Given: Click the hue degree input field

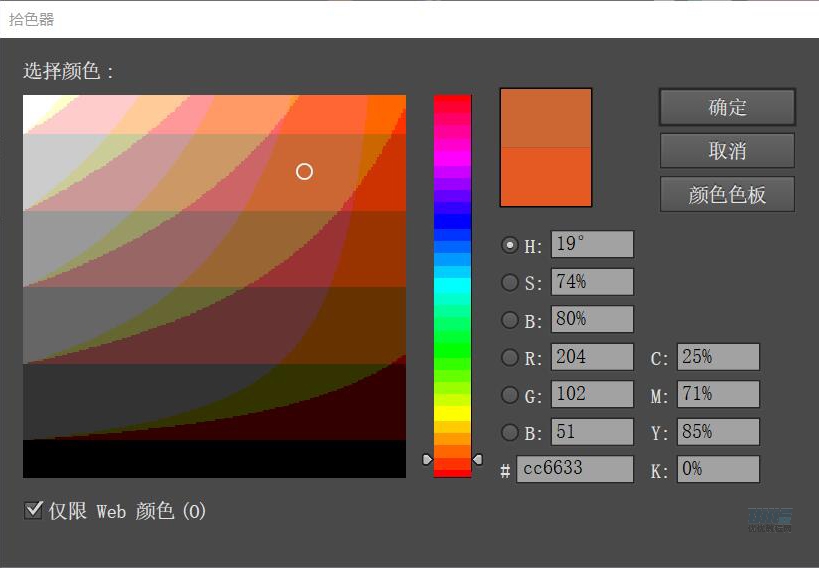Looking at the screenshot, I should click(x=591, y=245).
